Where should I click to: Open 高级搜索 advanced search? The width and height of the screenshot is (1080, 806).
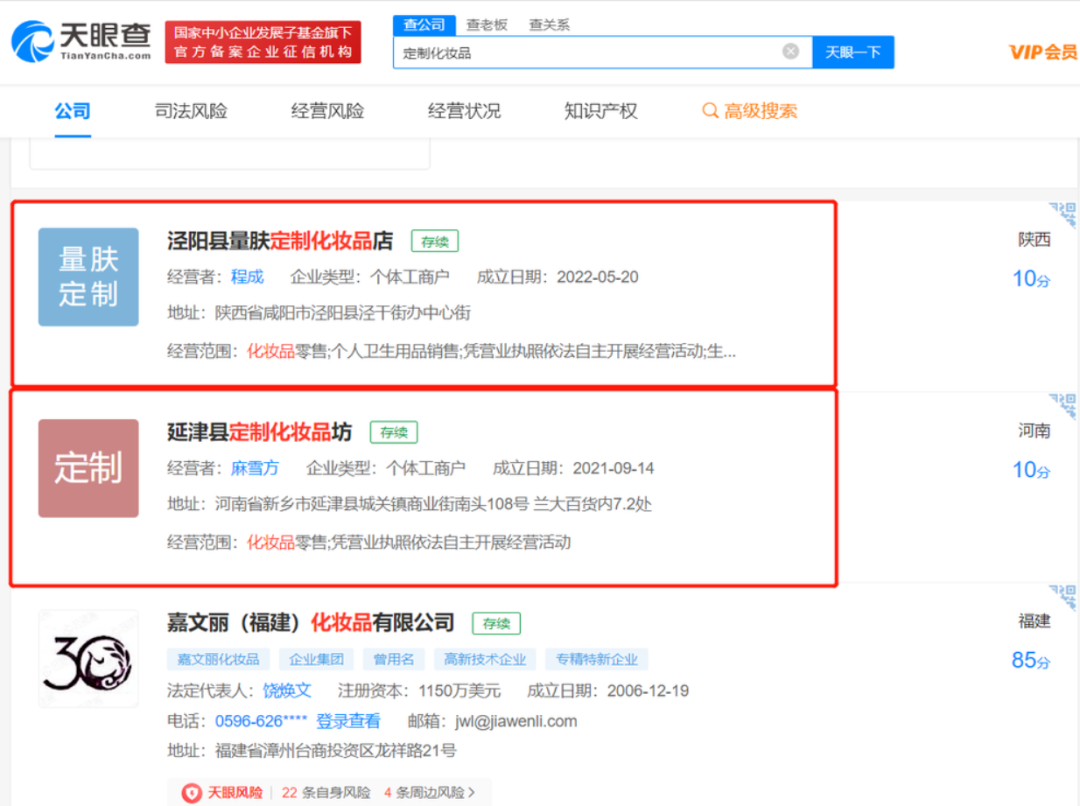pos(749,111)
